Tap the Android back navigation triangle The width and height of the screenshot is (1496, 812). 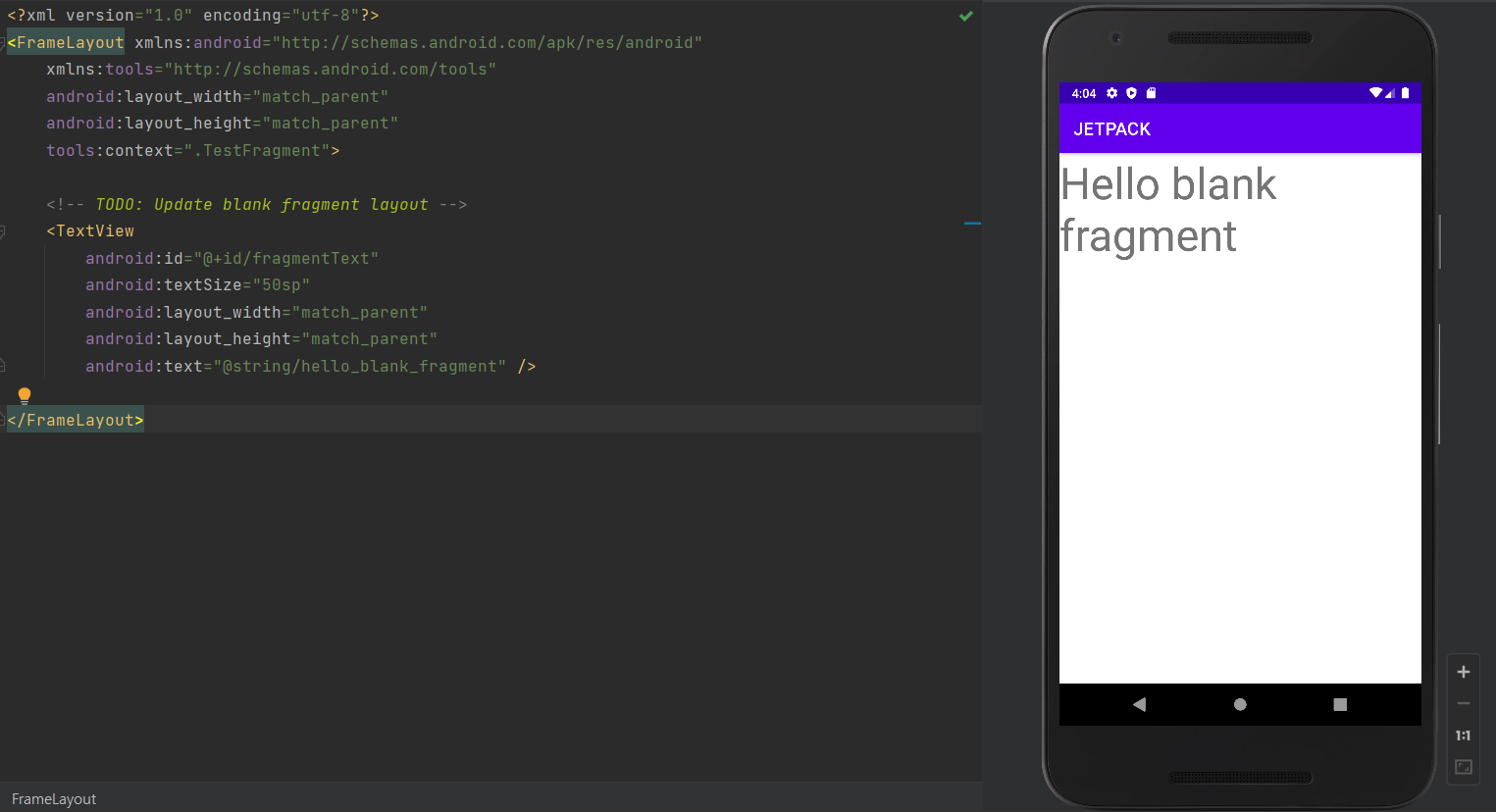pos(1139,704)
